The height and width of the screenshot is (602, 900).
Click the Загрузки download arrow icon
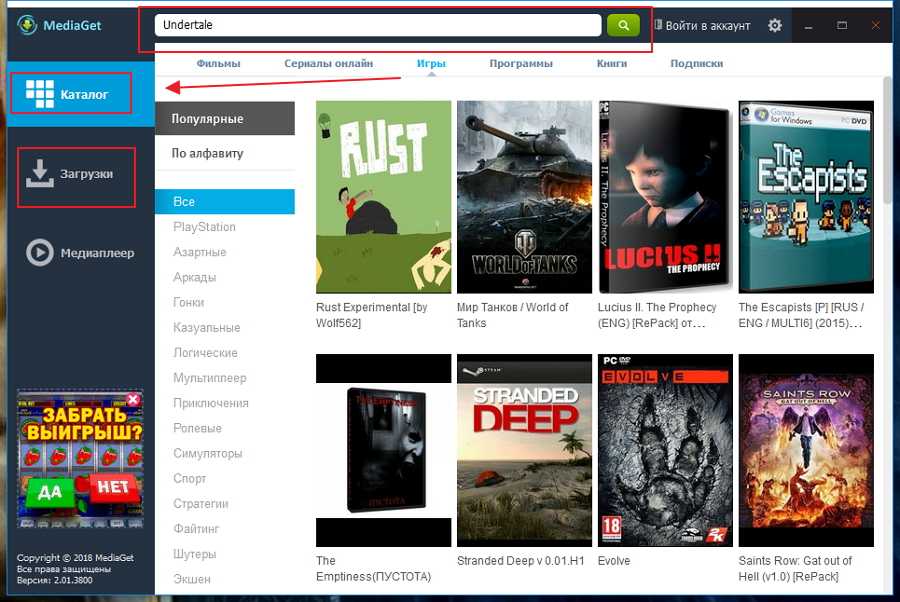click(40, 173)
